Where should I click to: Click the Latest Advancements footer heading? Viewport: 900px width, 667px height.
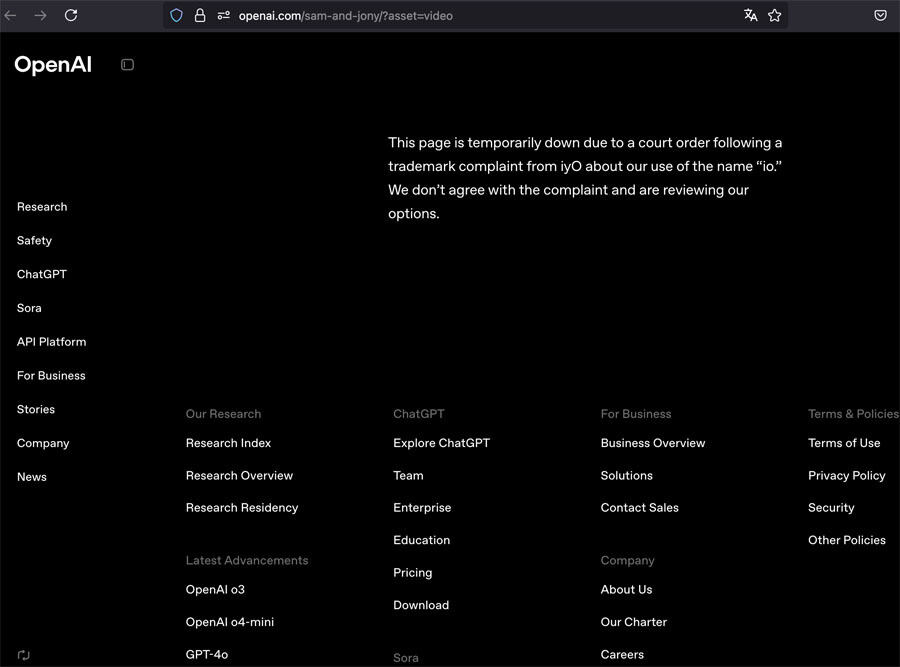coord(247,560)
